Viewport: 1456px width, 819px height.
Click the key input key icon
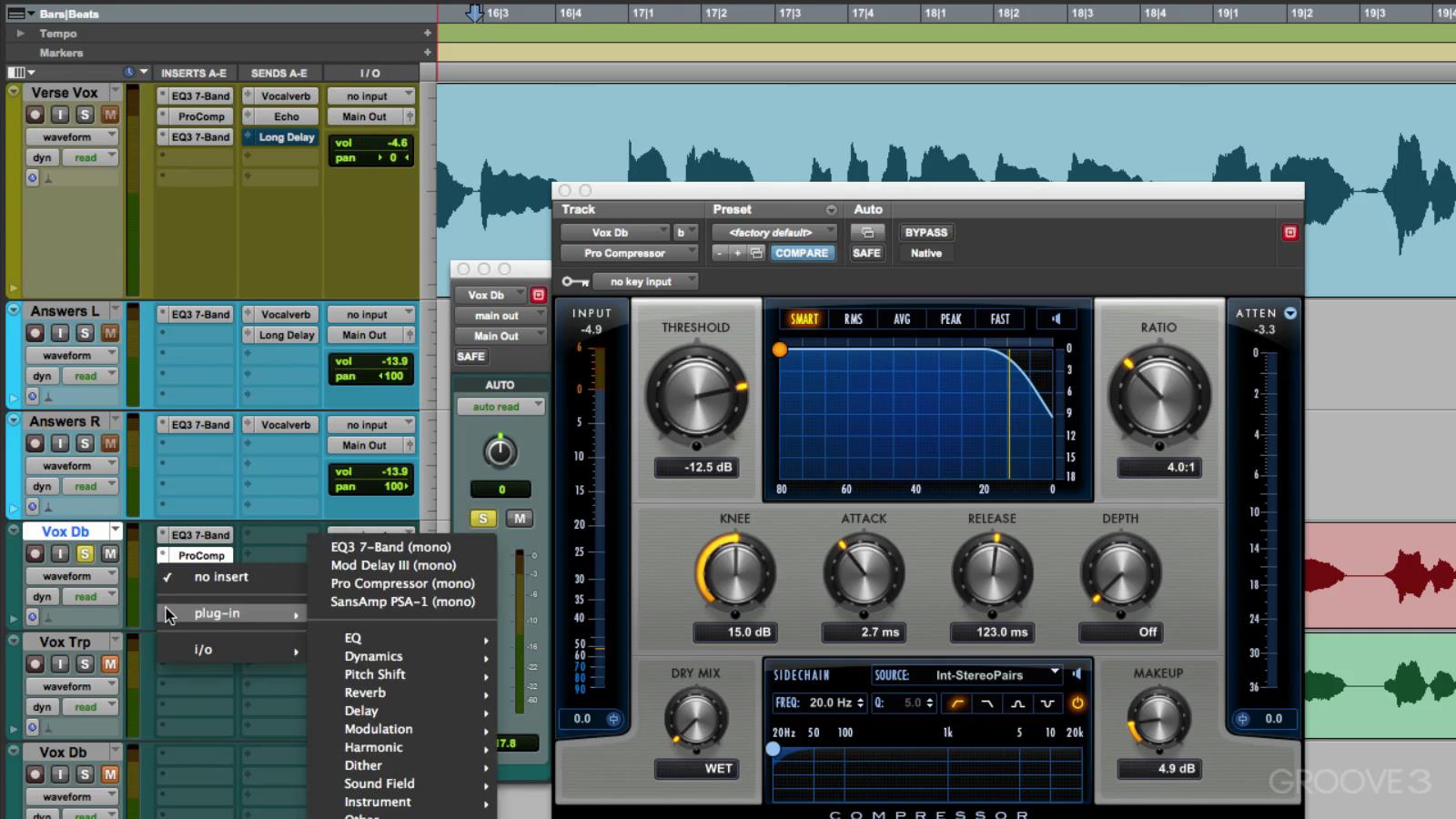click(574, 281)
